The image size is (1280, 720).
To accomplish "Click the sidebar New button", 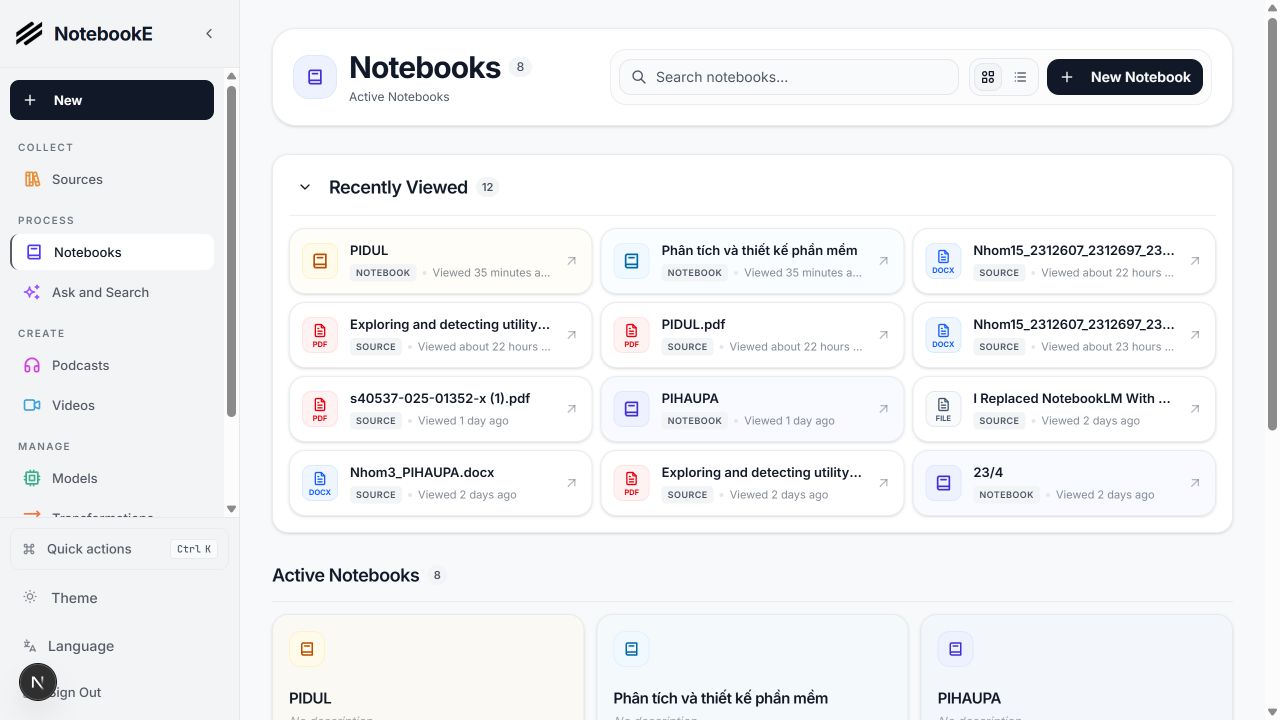I will [x=112, y=100].
